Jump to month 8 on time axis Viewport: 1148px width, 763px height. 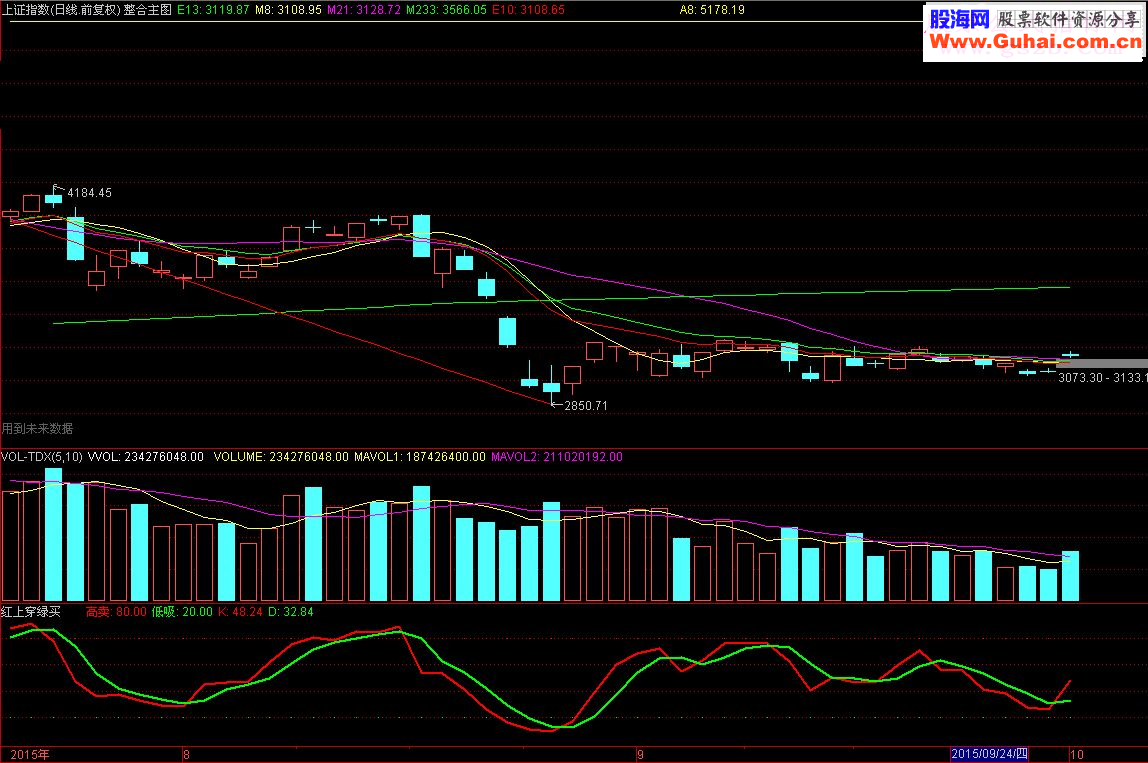click(186, 754)
